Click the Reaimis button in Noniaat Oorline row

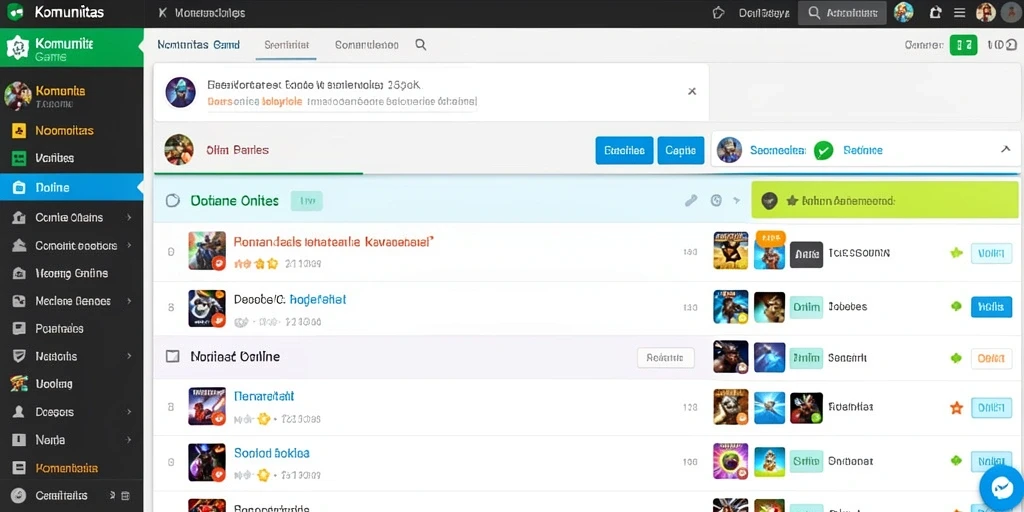point(665,357)
